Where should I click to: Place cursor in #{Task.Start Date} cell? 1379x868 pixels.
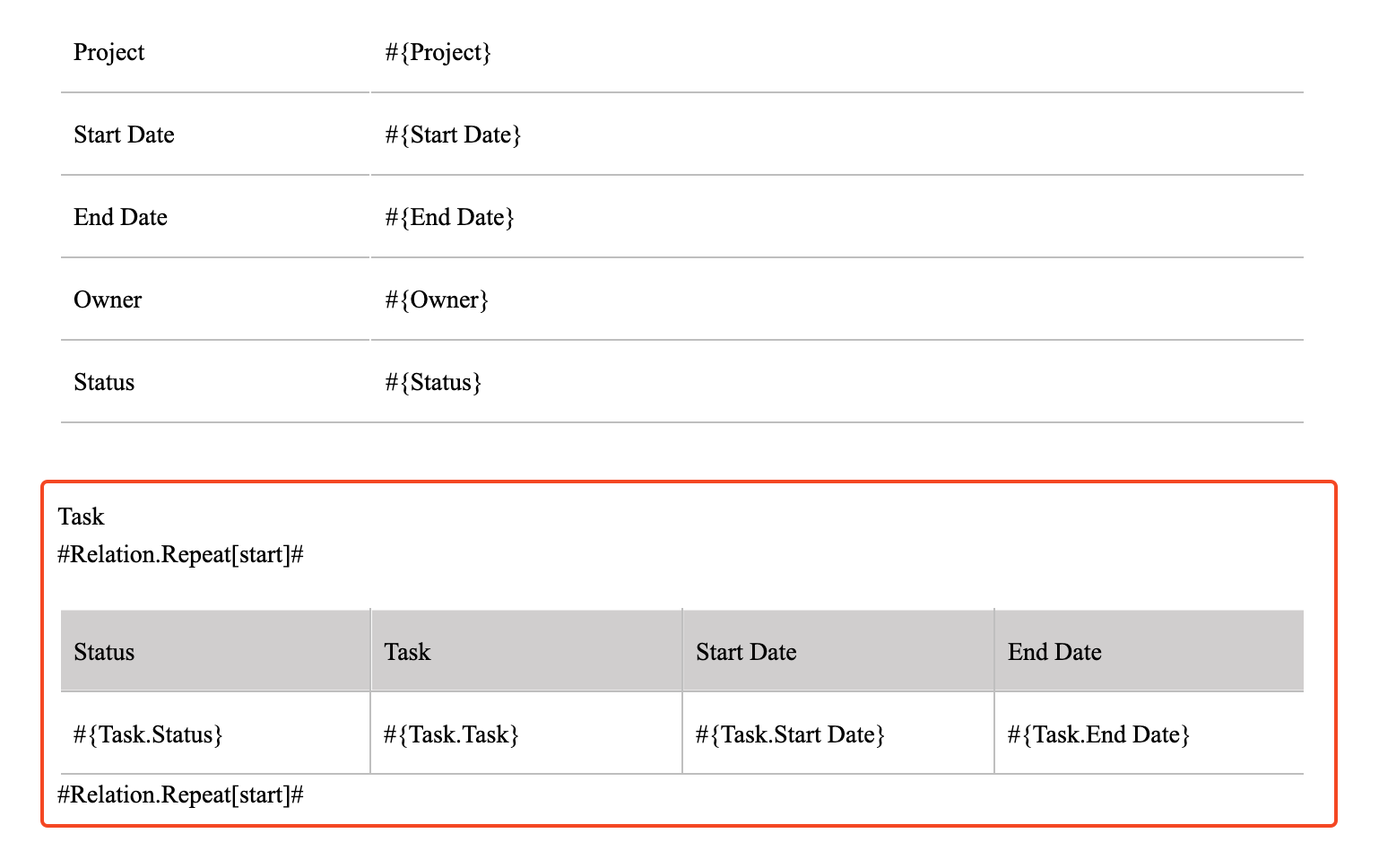coord(790,734)
